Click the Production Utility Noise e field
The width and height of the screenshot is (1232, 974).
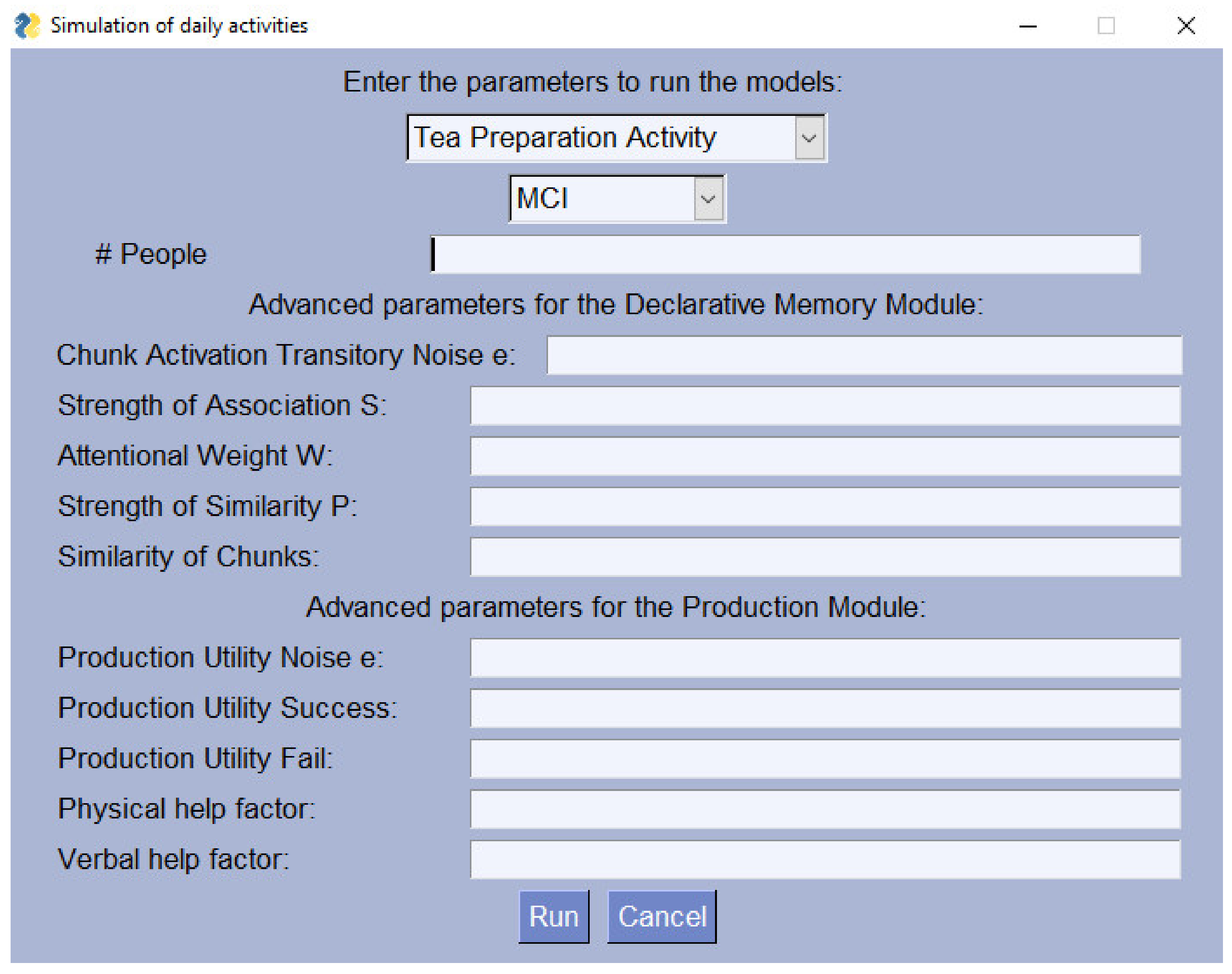coord(825,657)
